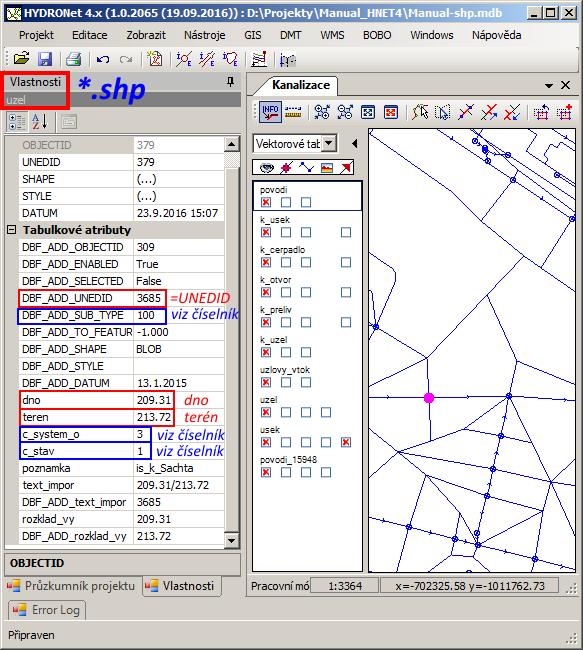Screen dimensions: 583x650
Task: Open the Zobrazit menu
Action: 146,35
